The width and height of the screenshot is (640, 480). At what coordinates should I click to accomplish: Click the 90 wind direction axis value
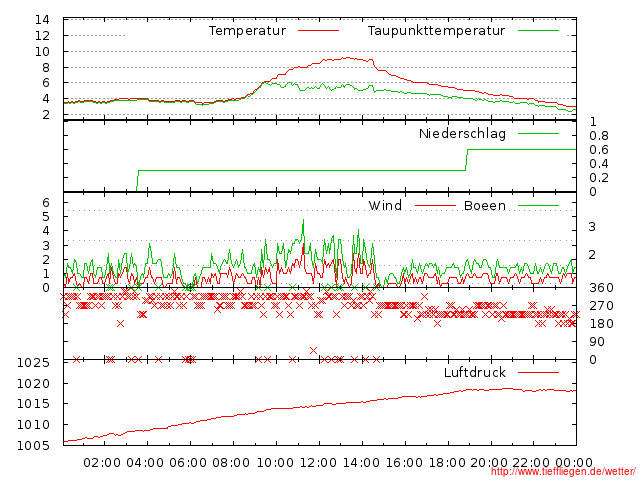[597, 342]
